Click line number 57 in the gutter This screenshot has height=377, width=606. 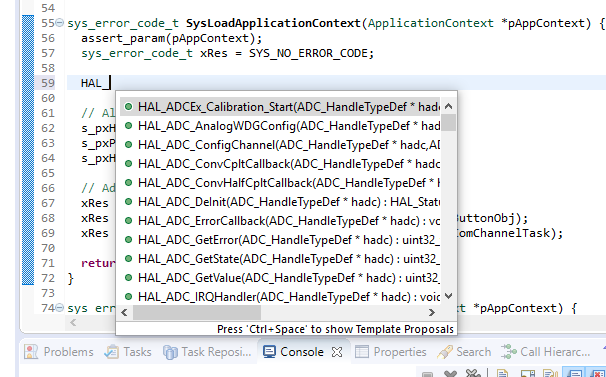point(48,53)
